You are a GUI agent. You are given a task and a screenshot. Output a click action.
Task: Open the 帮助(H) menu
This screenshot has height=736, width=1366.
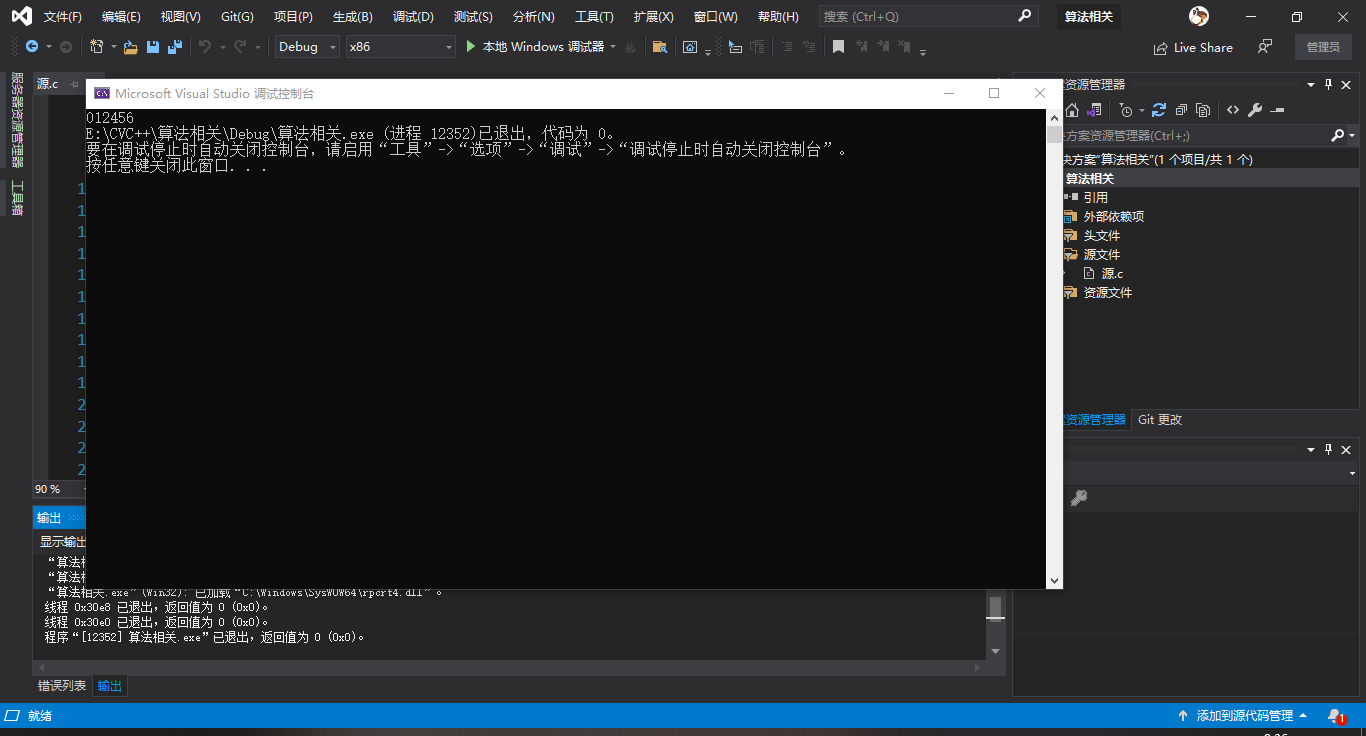point(778,17)
